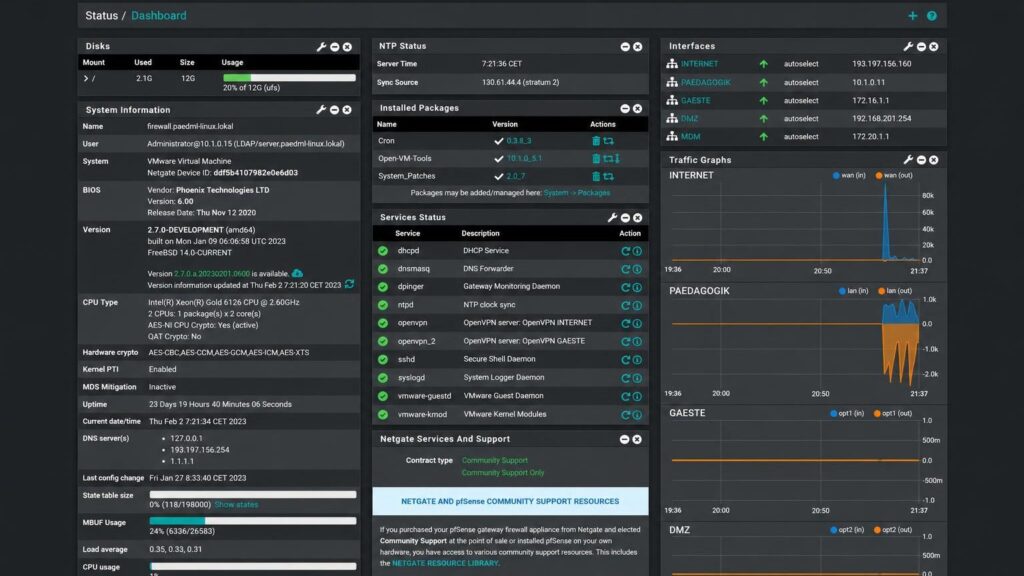Restart the sshd service
Image resolution: width=1024 pixels, height=576 pixels.
tap(626, 360)
